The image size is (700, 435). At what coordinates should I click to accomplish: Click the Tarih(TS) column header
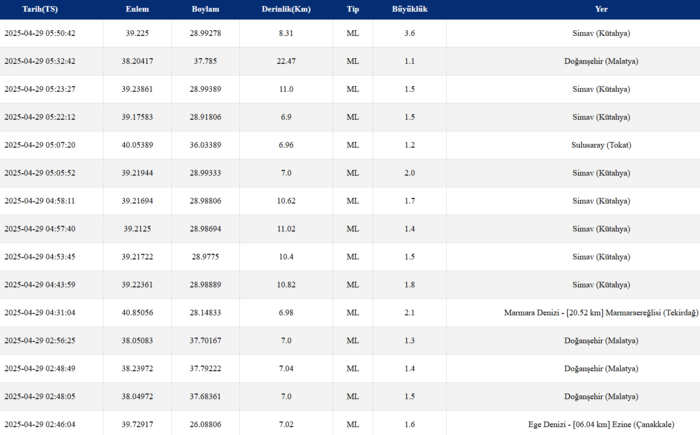(x=40, y=9)
